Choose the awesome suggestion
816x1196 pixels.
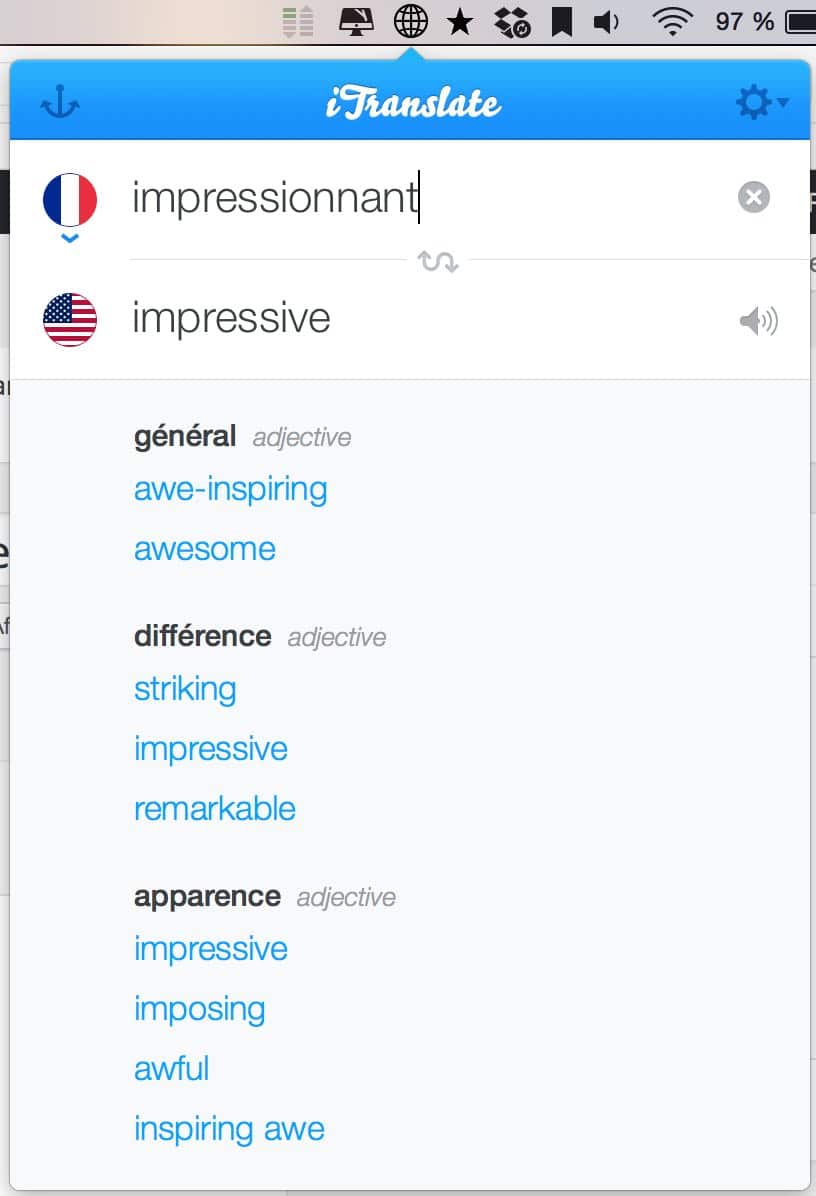point(204,549)
